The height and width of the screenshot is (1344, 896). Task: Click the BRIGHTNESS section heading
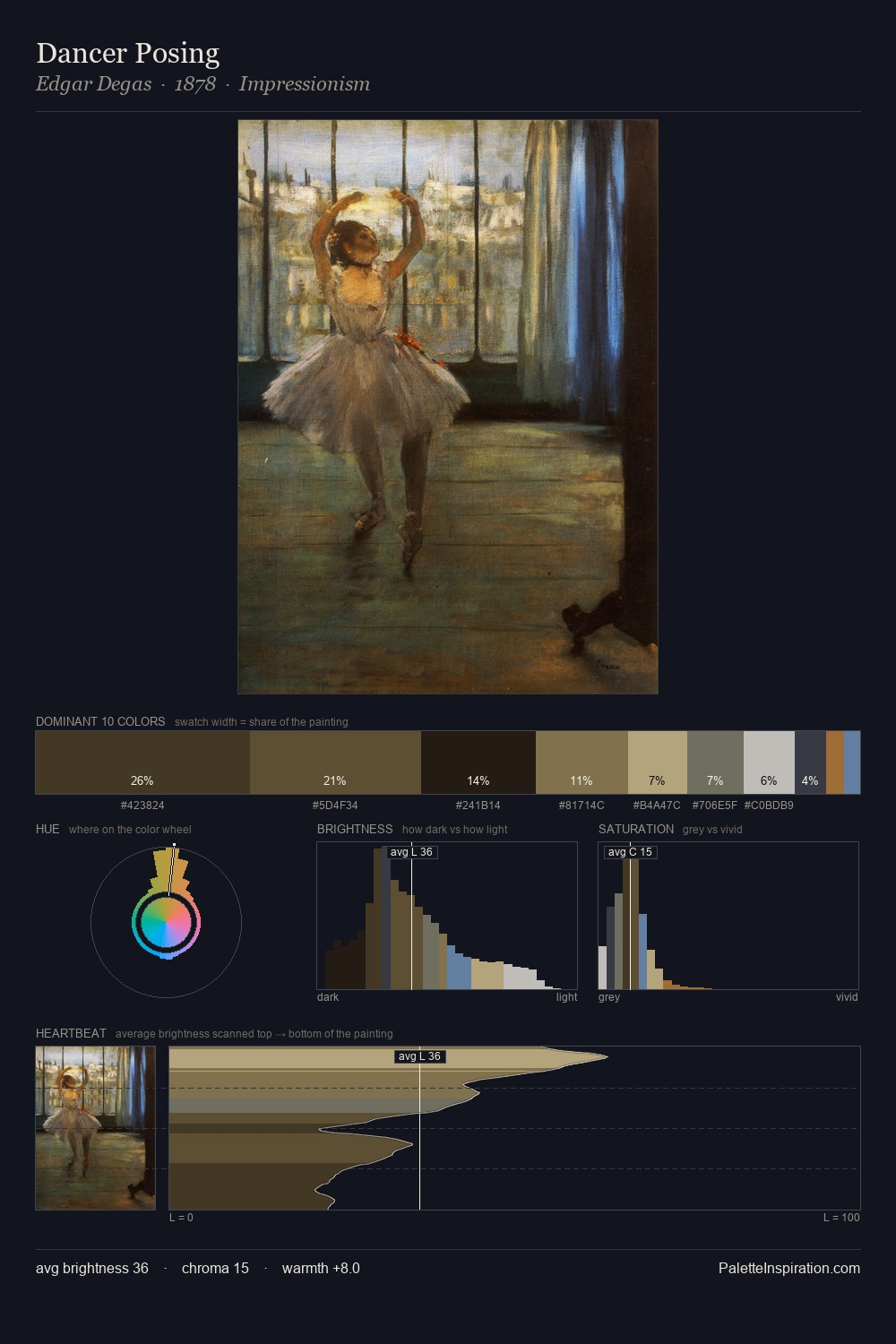[x=355, y=829]
